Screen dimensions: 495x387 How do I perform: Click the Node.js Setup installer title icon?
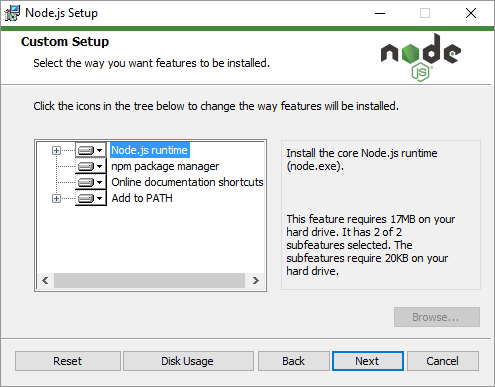[12, 13]
